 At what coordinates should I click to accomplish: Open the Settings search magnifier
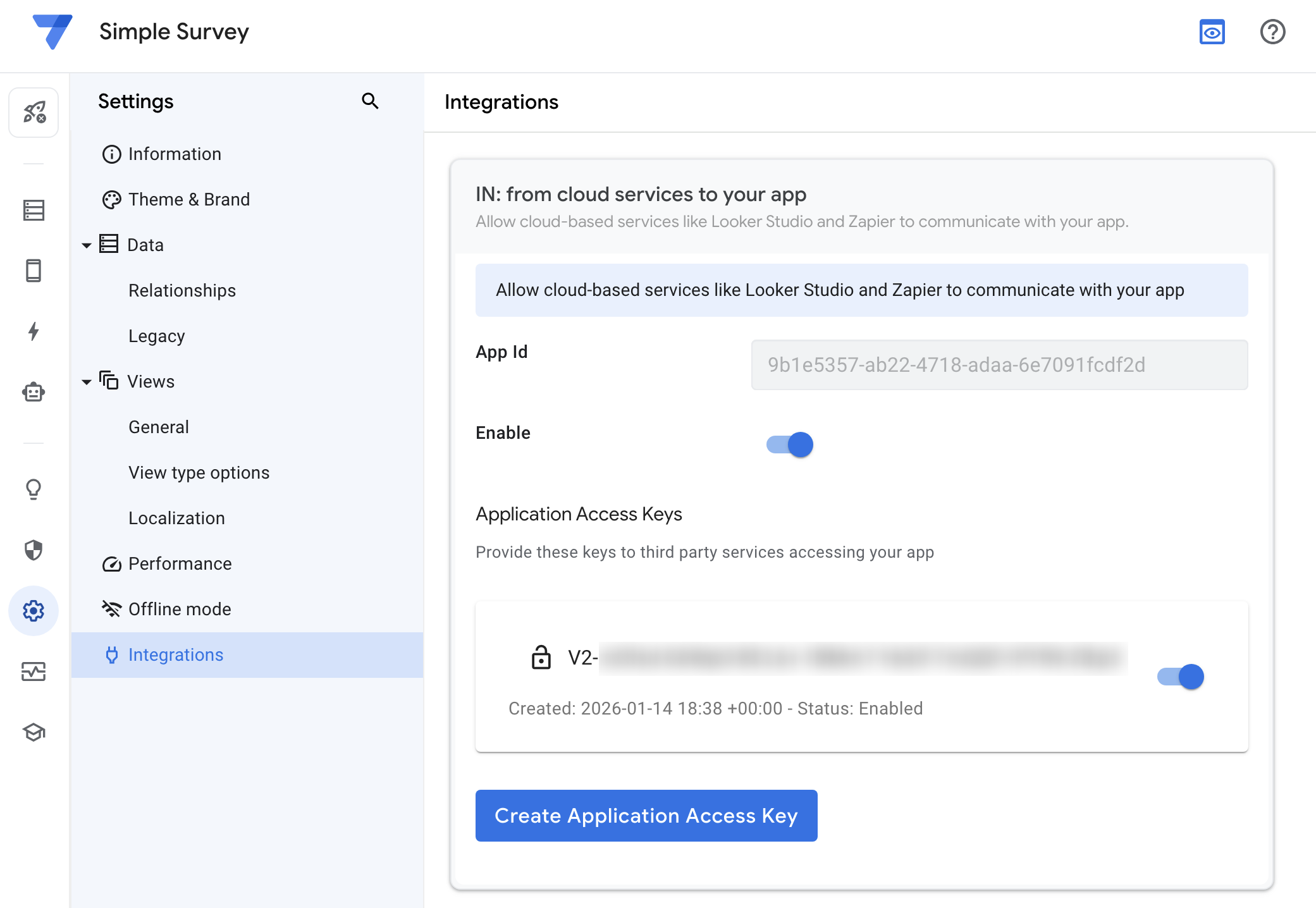(x=371, y=101)
